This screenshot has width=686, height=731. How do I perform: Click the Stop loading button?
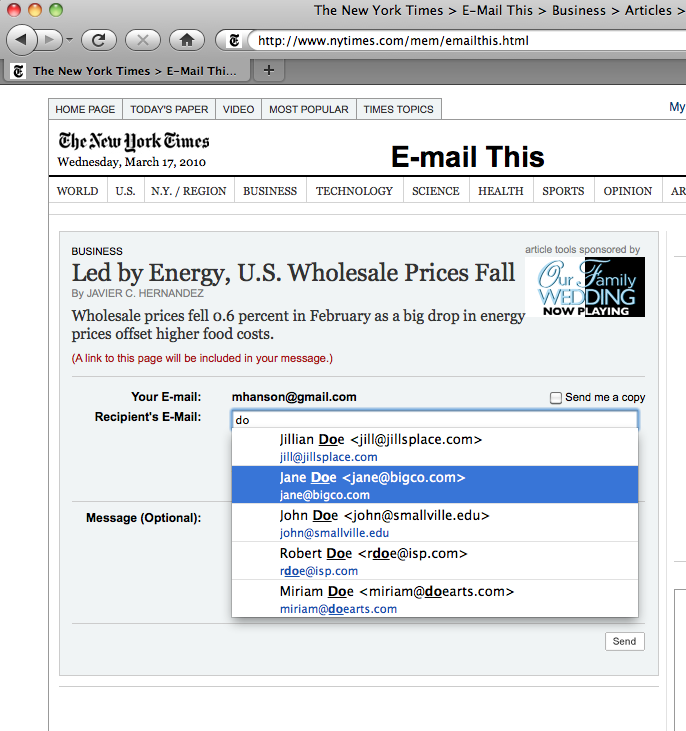[142, 40]
